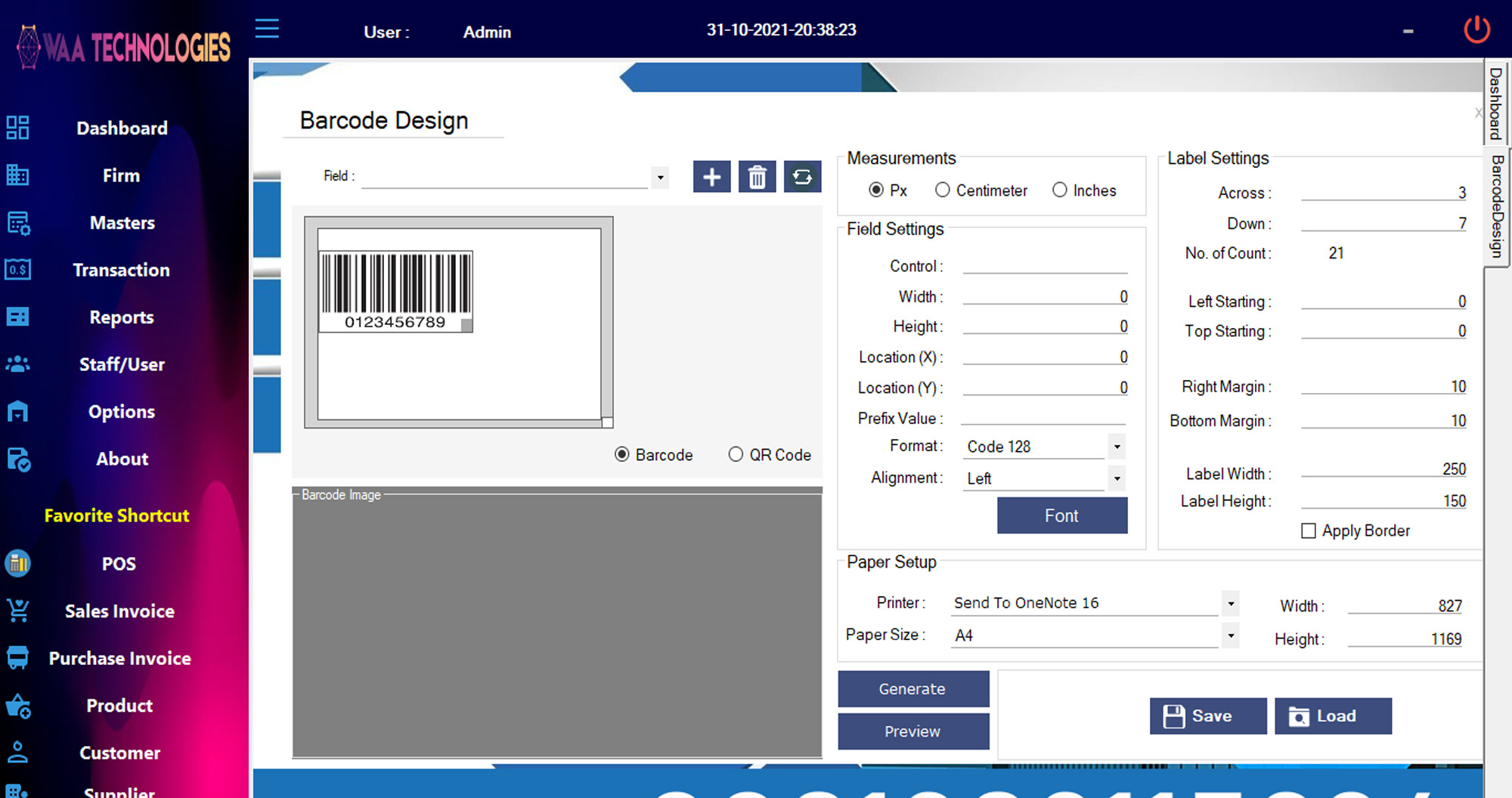Click the Top Starting input field
Image resolution: width=1512 pixels, height=798 pixels.
click(x=1383, y=331)
